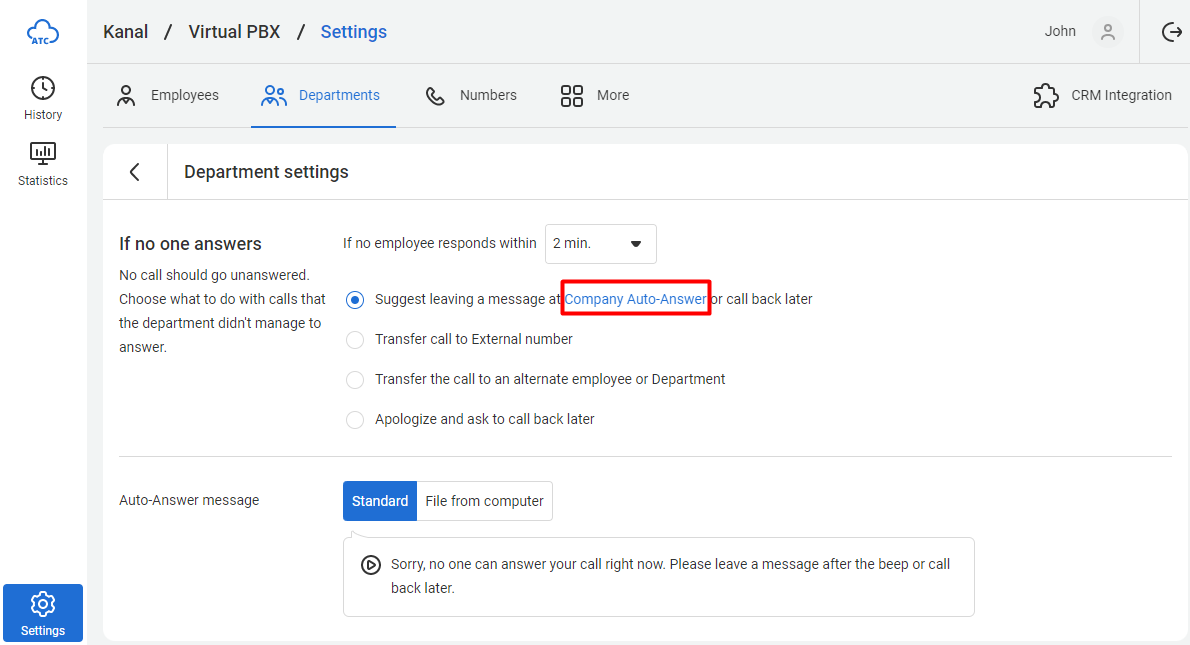Open the Company Auto-Answer link
This screenshot has width=1190, height=645.
point(635,299)
